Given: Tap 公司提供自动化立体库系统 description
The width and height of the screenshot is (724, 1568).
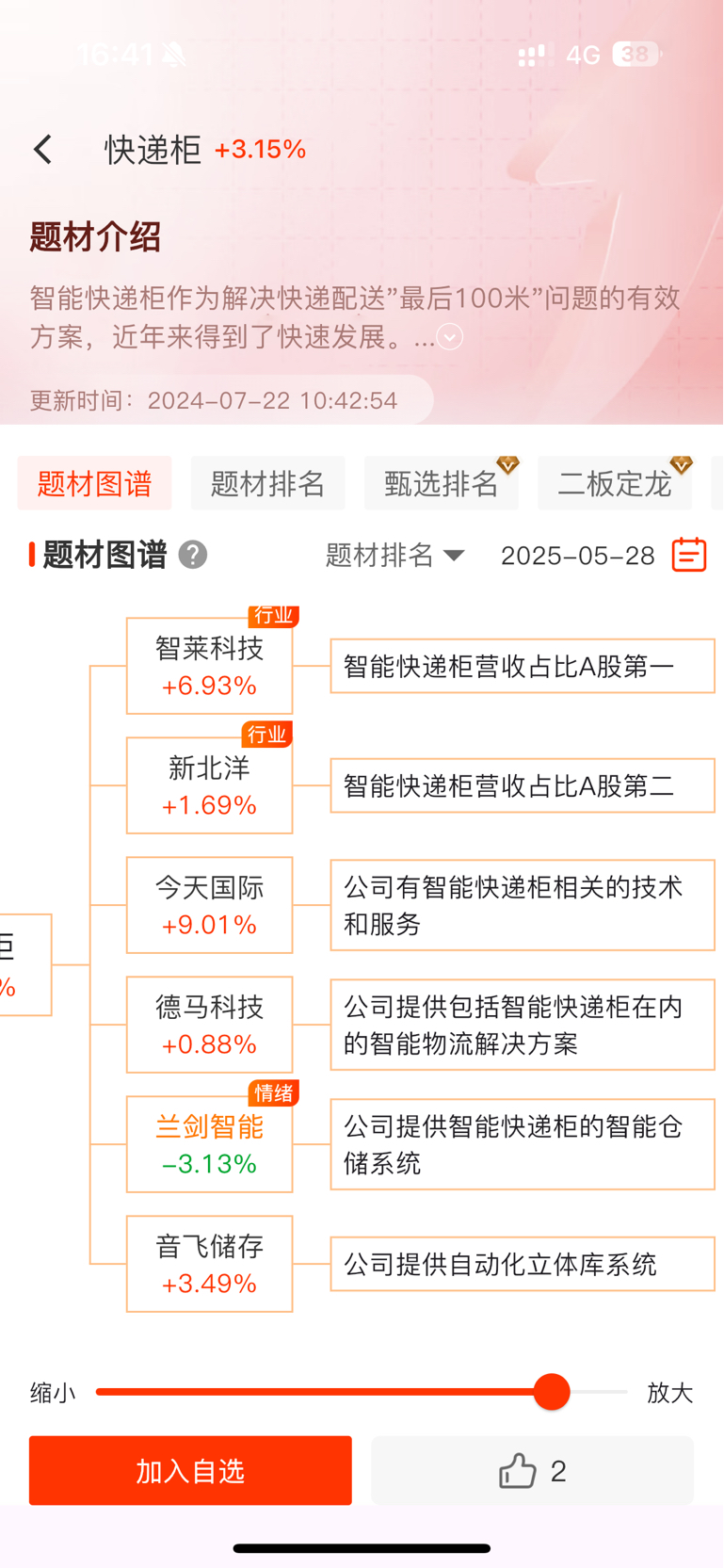Looking at the screenshot, I should [523, 1264].
